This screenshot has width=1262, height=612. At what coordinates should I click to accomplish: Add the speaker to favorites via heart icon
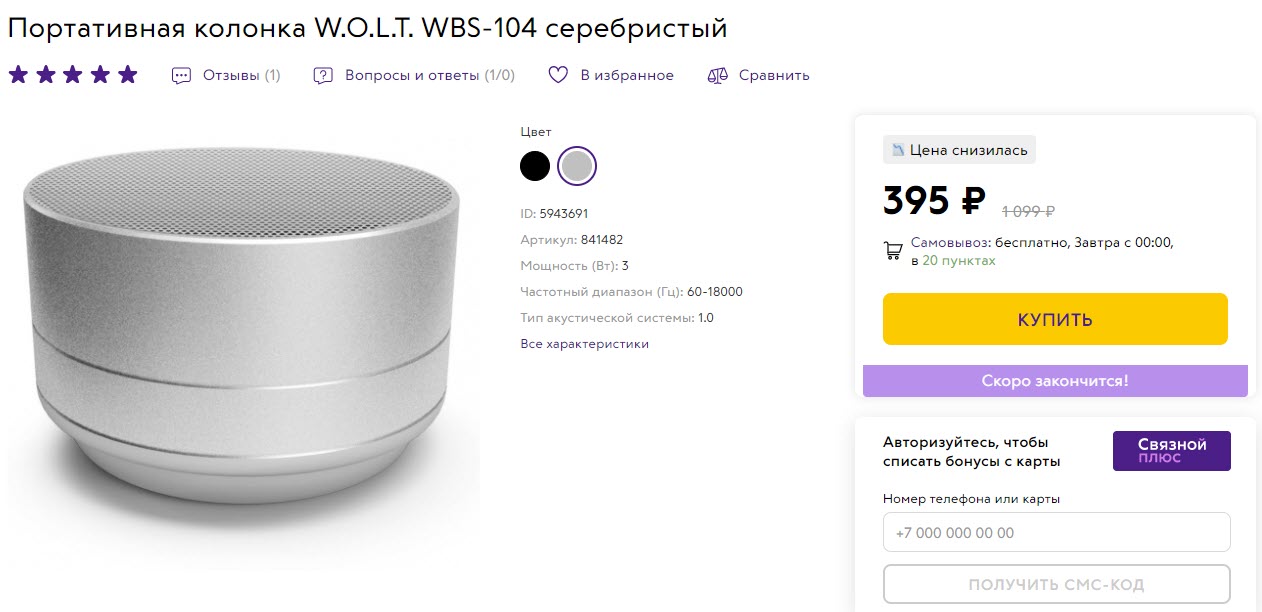point(558,74)
